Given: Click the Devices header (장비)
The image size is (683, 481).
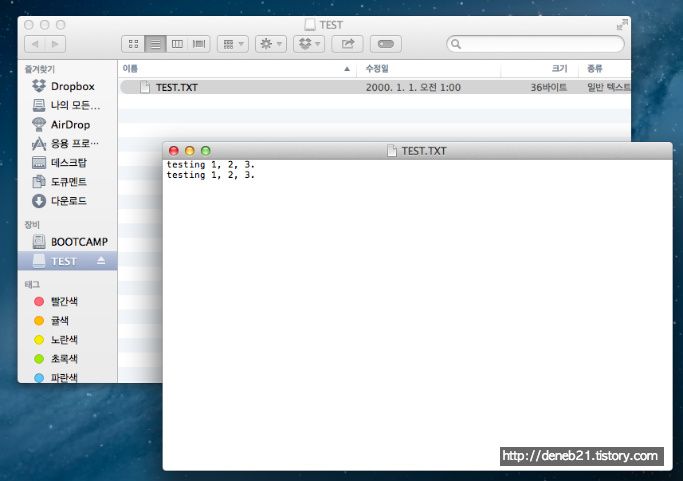Looking at the screenshot, I should pos(32,224).
